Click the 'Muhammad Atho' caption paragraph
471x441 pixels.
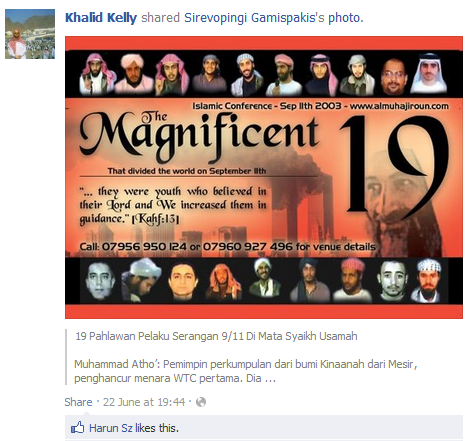click(246, 371)
